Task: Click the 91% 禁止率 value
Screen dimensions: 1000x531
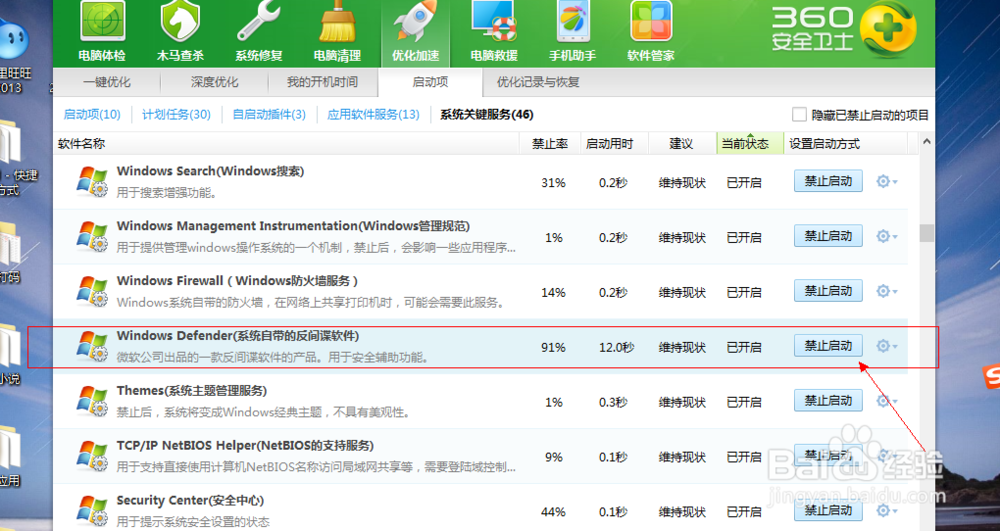Action: tap(554, 347)
